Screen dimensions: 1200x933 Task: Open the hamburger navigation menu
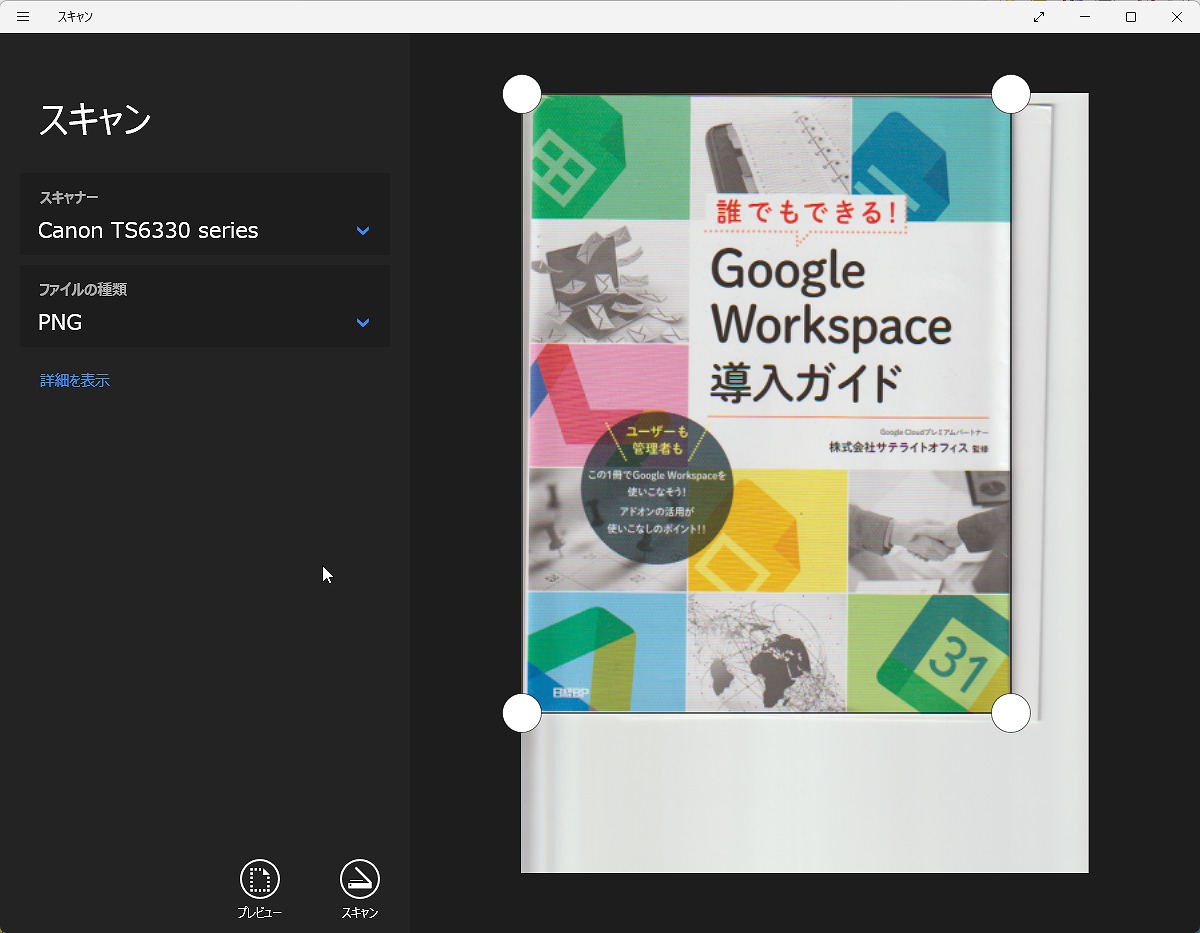coord(23,17)
